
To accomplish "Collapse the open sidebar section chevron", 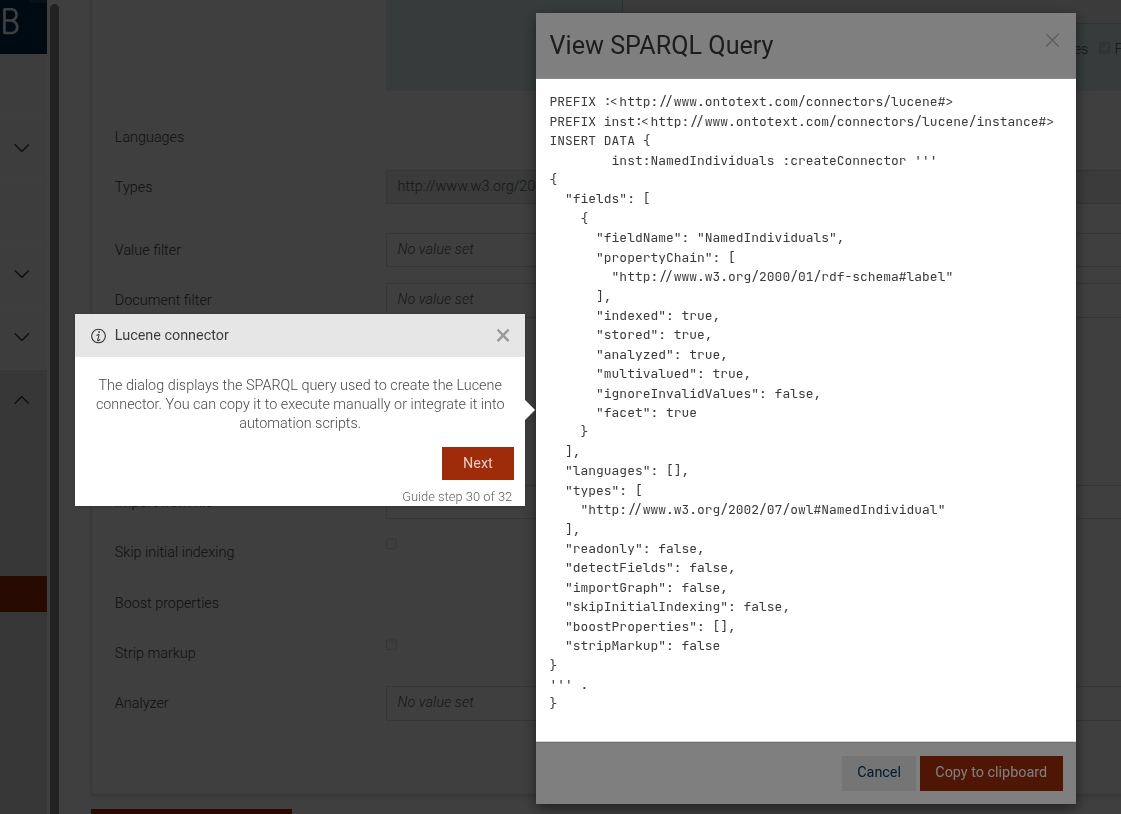I will [21, 400].
